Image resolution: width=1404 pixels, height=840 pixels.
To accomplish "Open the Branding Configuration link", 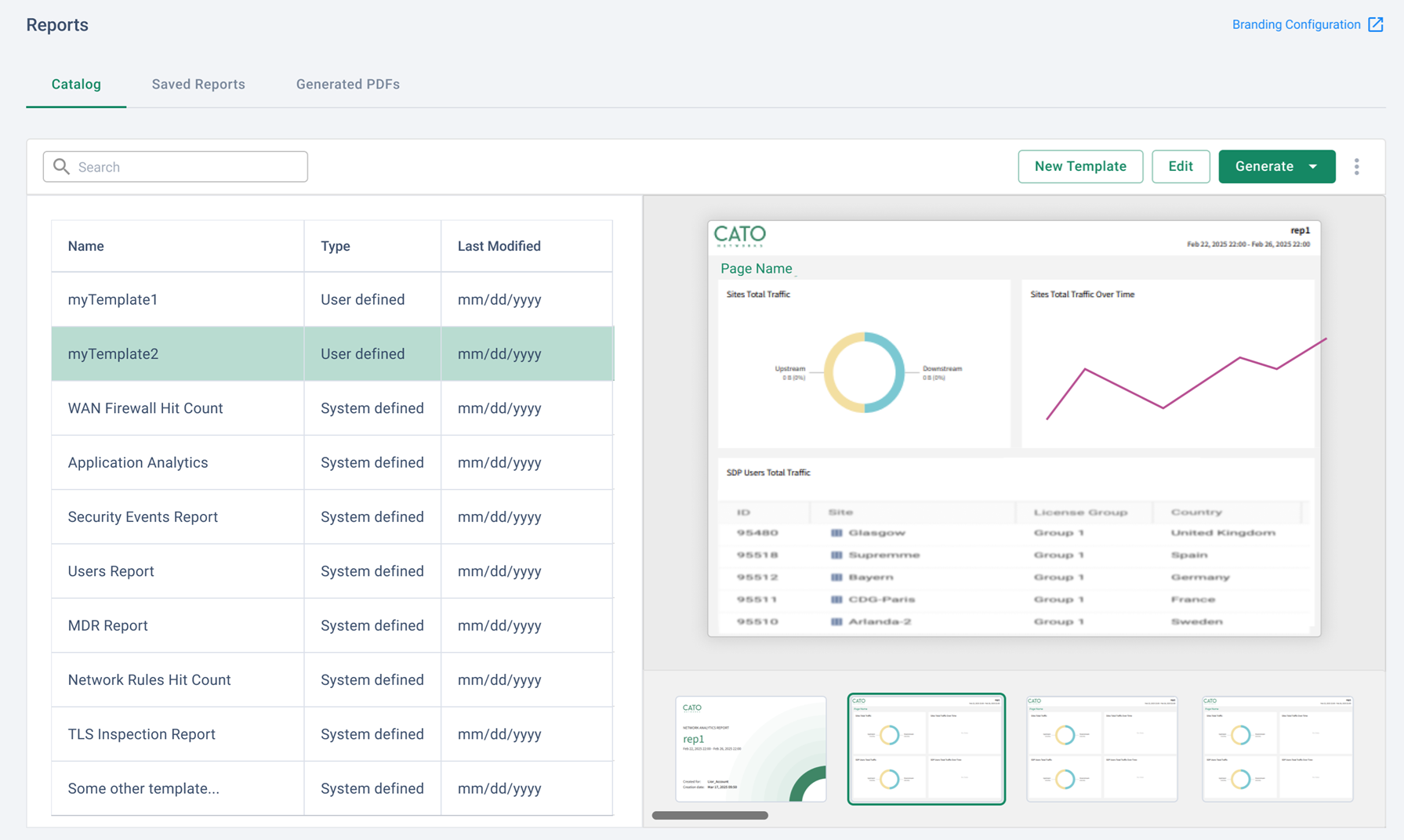I will click(x=1297, y=24).
